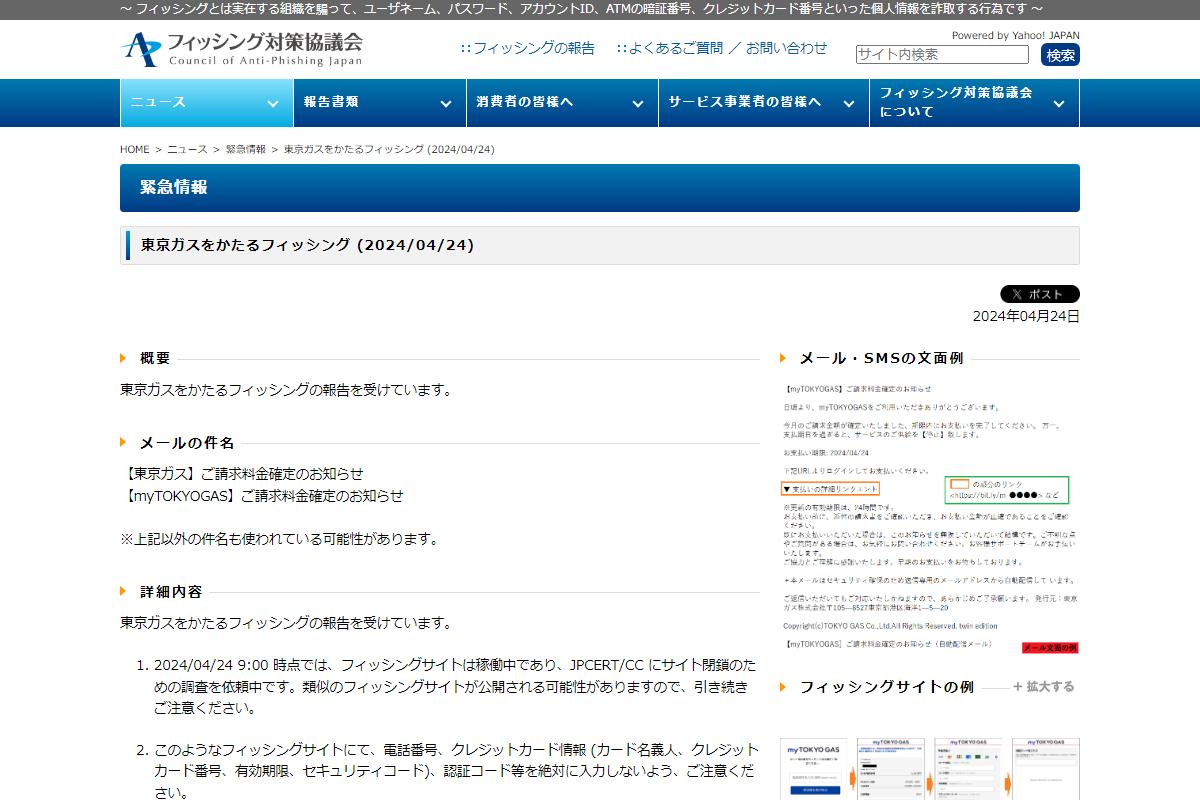This screenshot has height=800, width=1200.
Task: Click the 緊急情報 blue banner heading
Action: coord(174,187)
